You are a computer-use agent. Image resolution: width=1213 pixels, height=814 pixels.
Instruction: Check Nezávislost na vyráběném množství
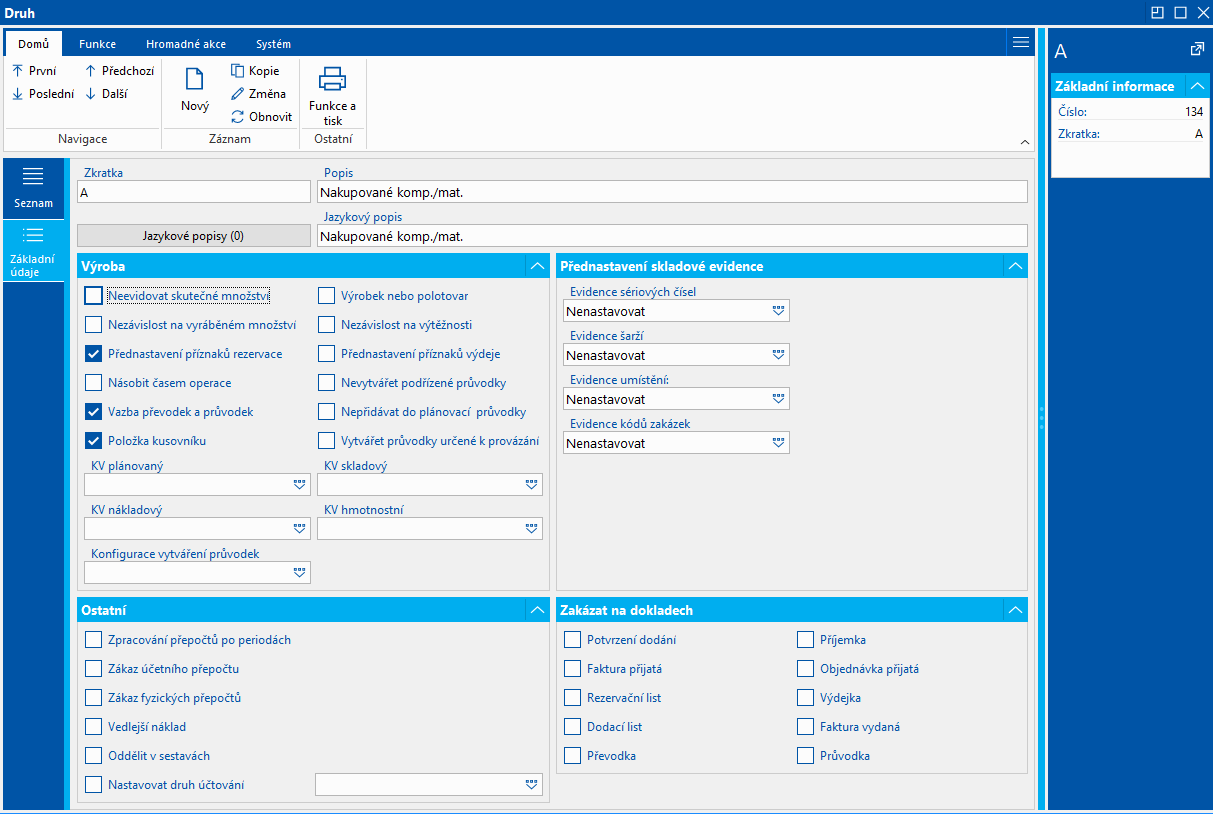[93, 325]
